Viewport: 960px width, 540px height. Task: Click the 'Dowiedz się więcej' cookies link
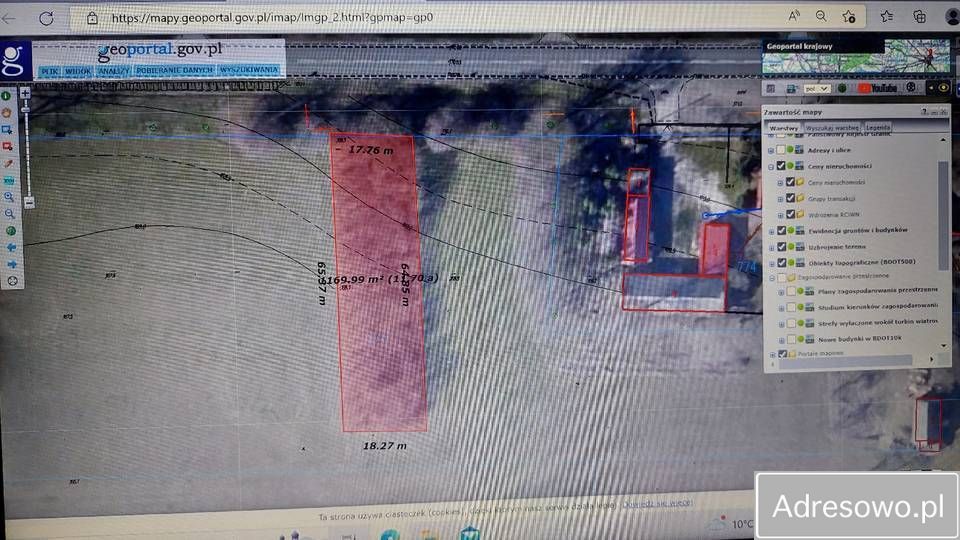(657, 503)
